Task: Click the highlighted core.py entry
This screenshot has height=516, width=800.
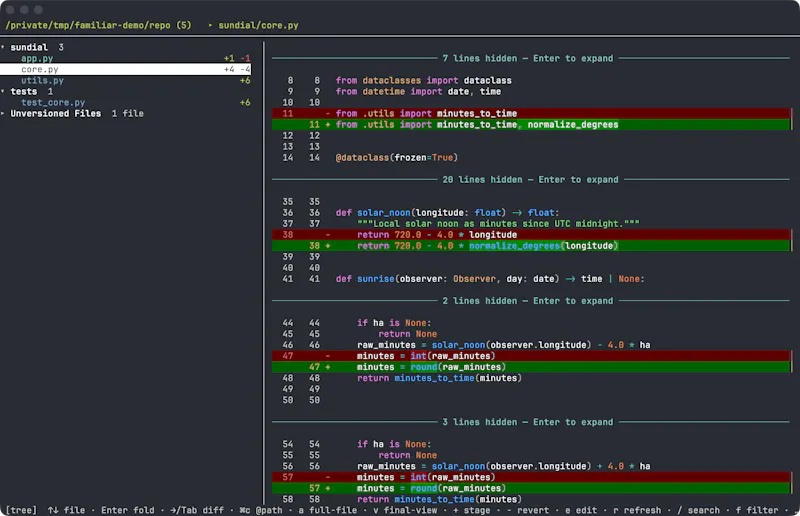Action: pyautogui.click(x=126, y=69)
